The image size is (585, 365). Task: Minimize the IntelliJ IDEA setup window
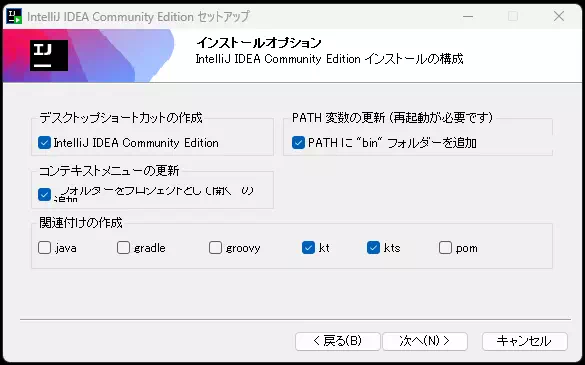pyautogui.click(x=468, y=16)
